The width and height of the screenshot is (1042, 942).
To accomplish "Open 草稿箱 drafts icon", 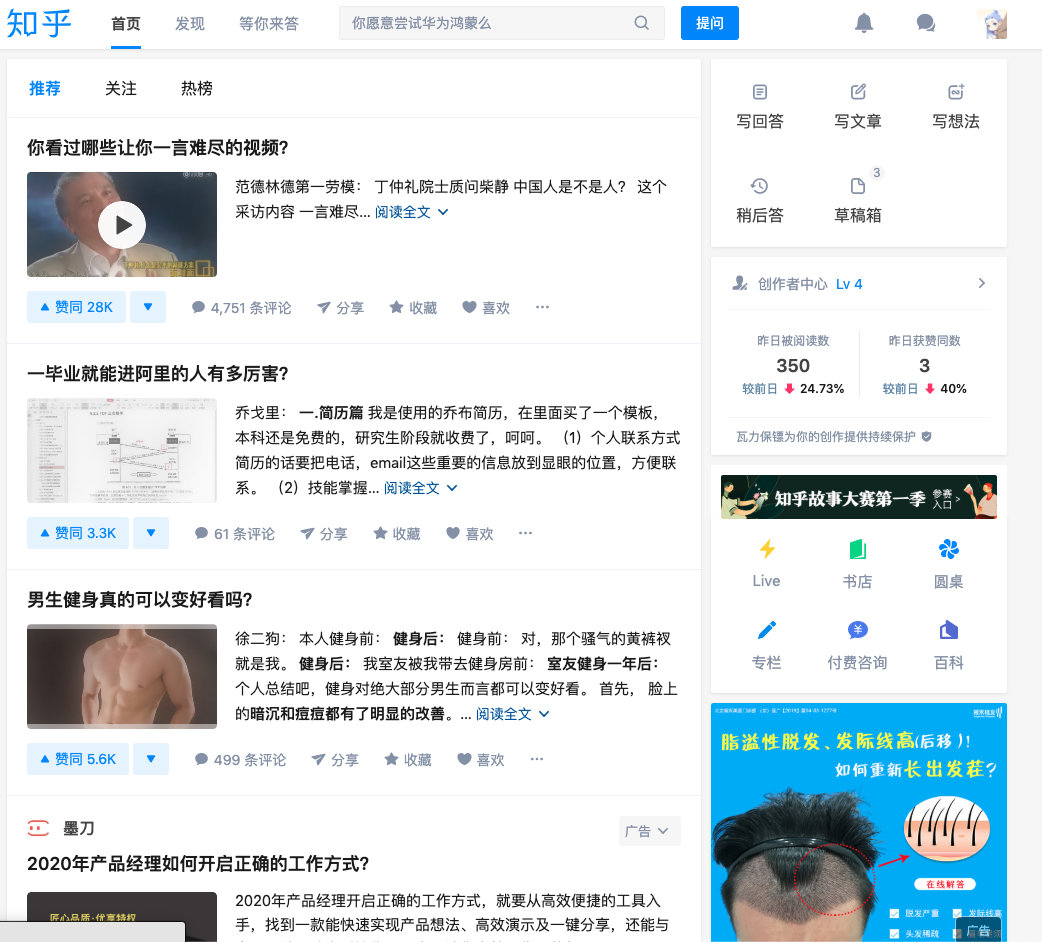I will [858, 186].
